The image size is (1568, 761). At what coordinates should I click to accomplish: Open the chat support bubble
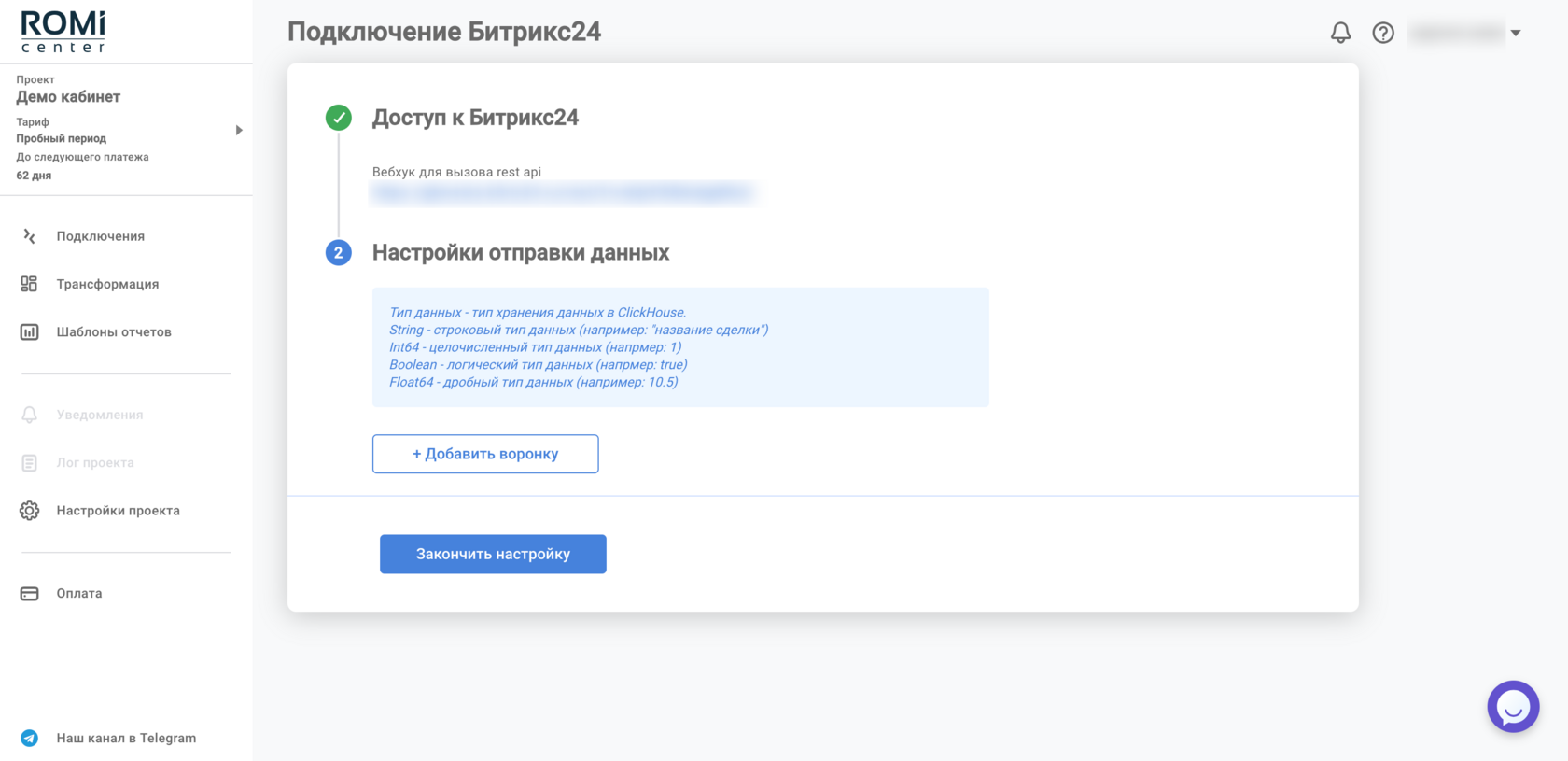point(1513,707)
